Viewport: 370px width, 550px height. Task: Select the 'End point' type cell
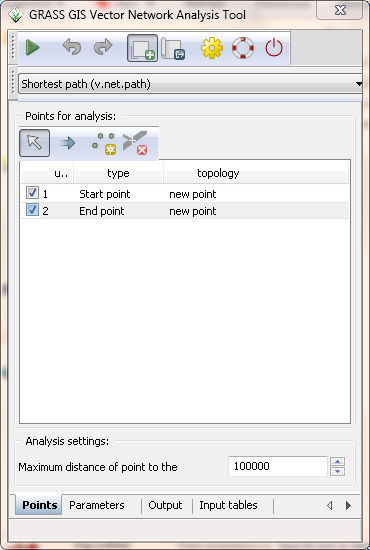point(102,211)
